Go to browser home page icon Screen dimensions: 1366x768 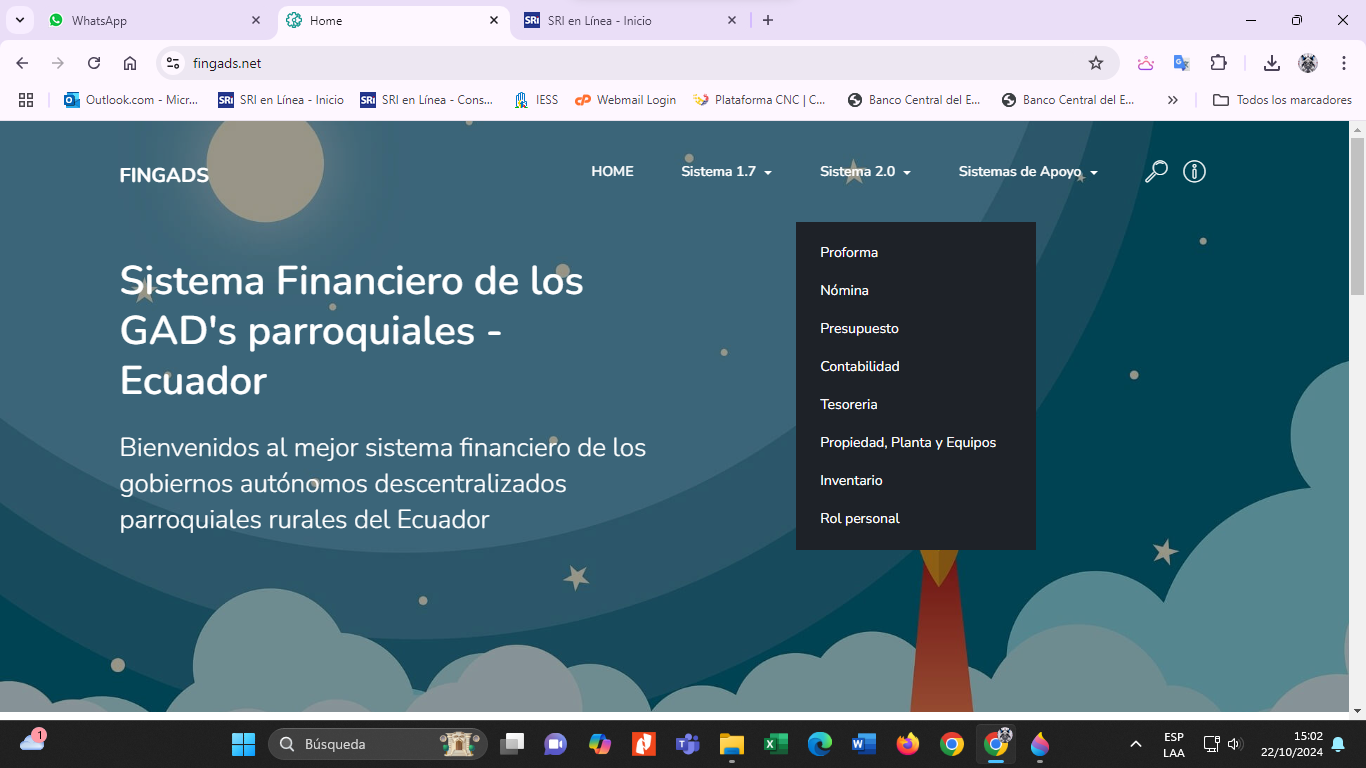(x=130, y=63)
